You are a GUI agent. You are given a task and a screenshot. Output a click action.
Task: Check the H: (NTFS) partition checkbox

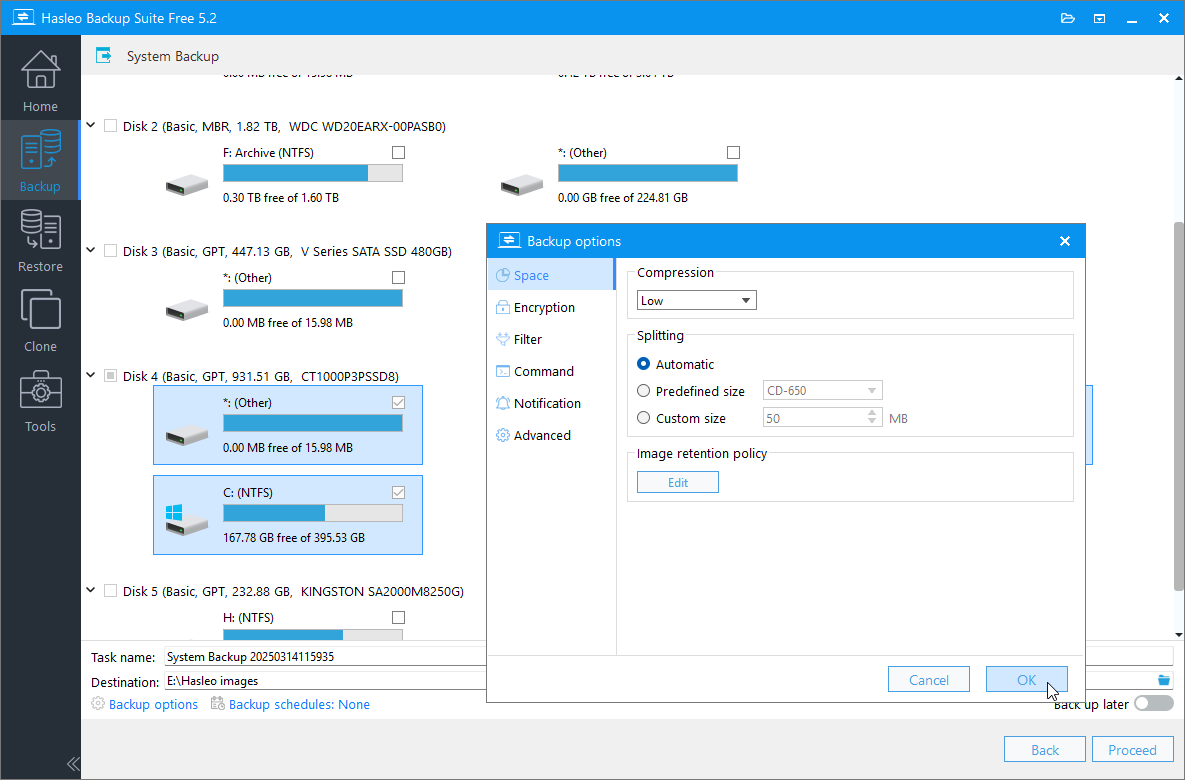coord(398,618)
